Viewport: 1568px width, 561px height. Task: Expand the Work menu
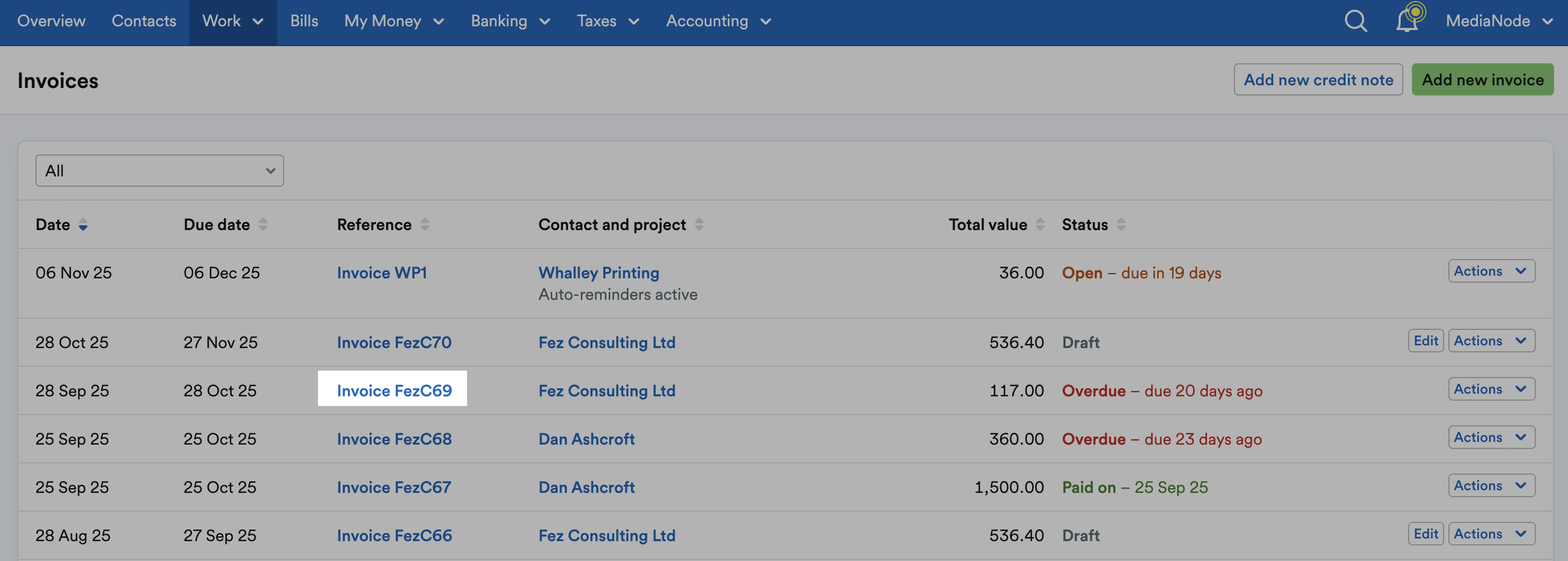tap(233, 21)
